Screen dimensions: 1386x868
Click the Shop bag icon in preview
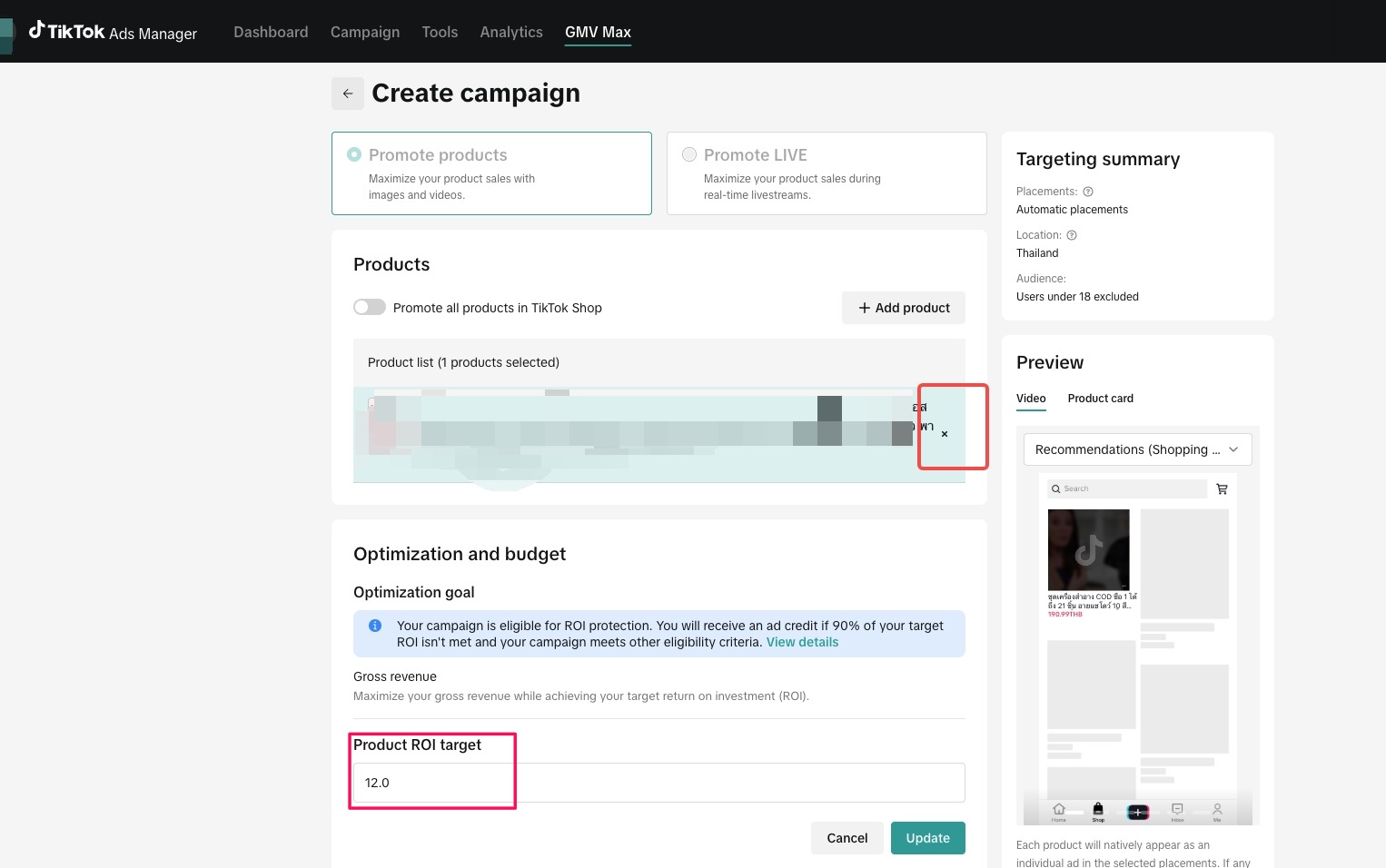click(x=1098, y=810)
